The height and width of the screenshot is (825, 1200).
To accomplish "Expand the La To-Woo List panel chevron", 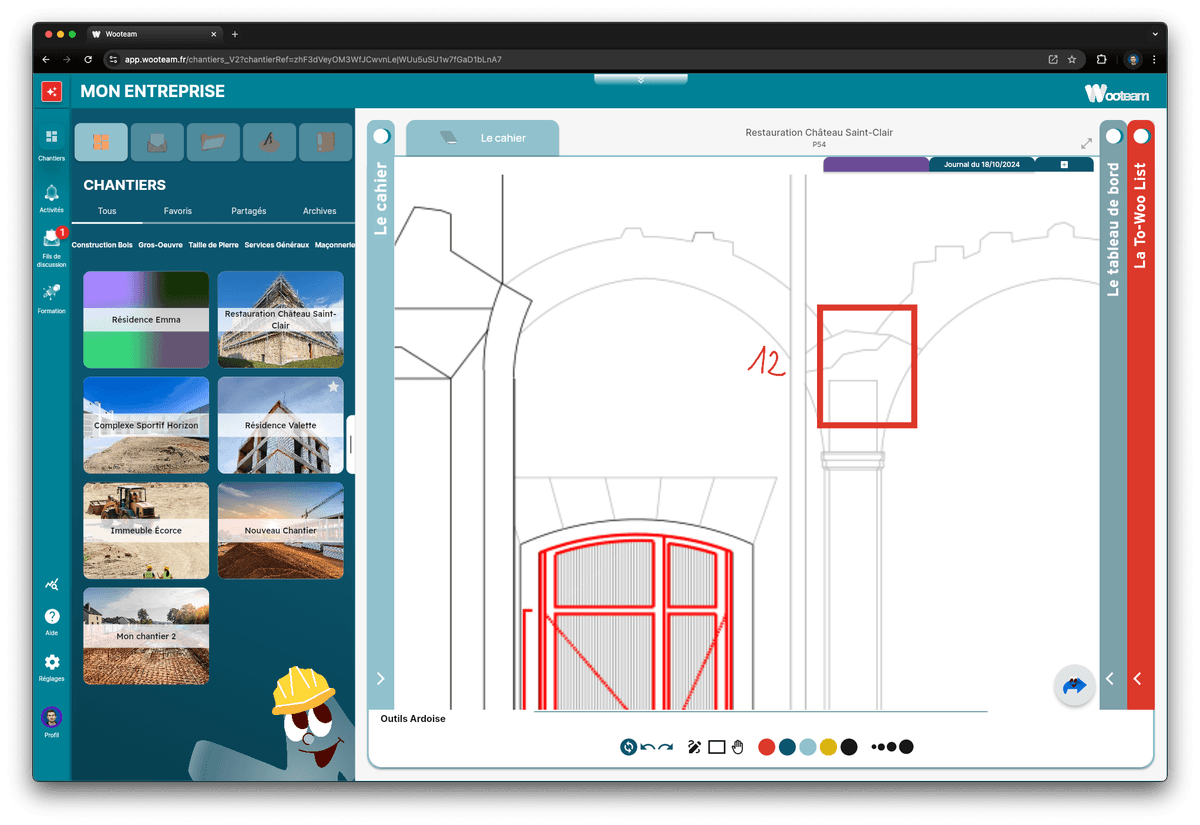I will 1137,679.
